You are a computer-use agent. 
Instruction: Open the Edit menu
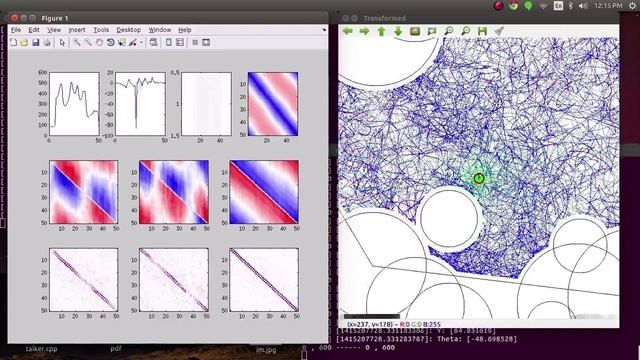[34, 30]
